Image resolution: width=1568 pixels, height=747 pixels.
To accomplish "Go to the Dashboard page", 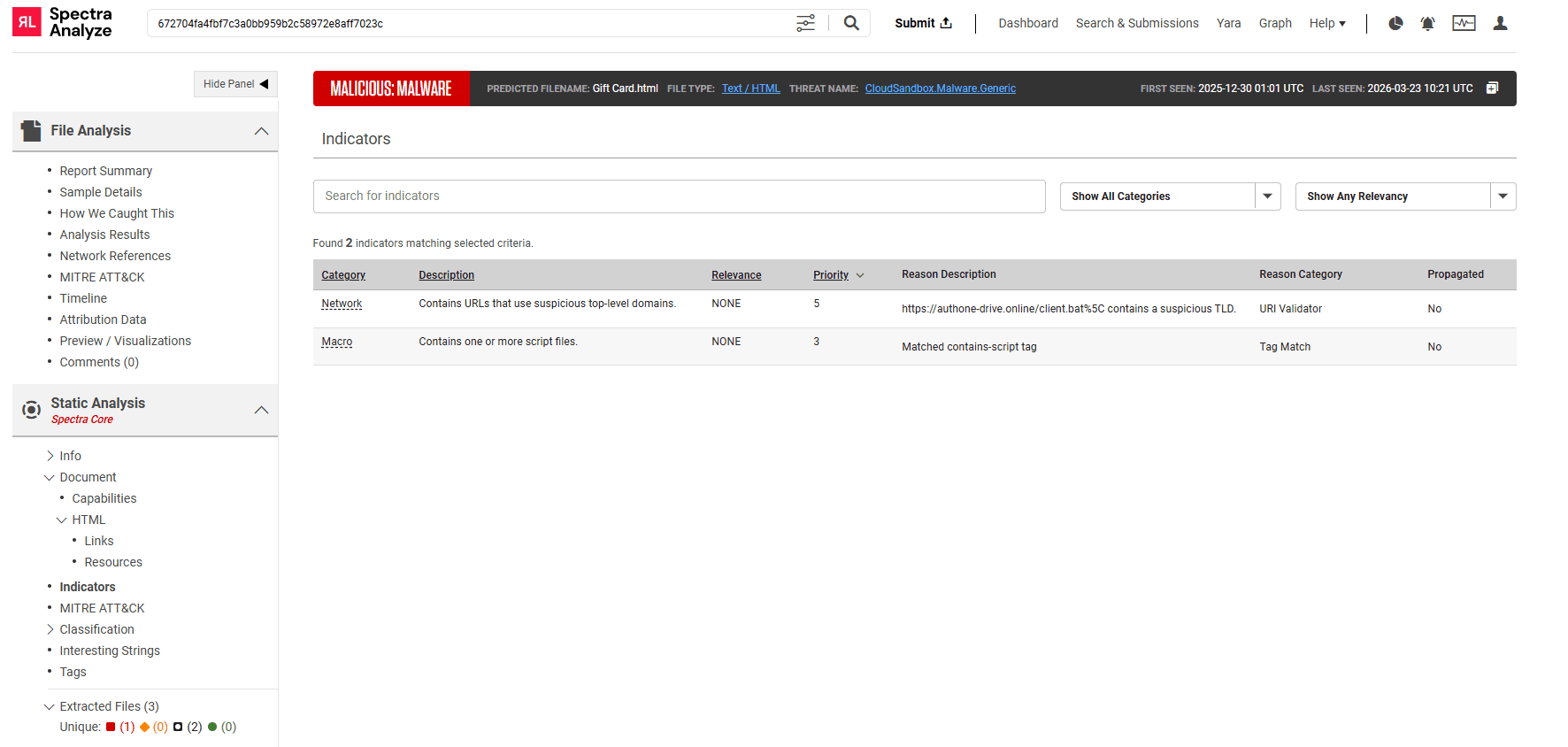I will 1027,23.
